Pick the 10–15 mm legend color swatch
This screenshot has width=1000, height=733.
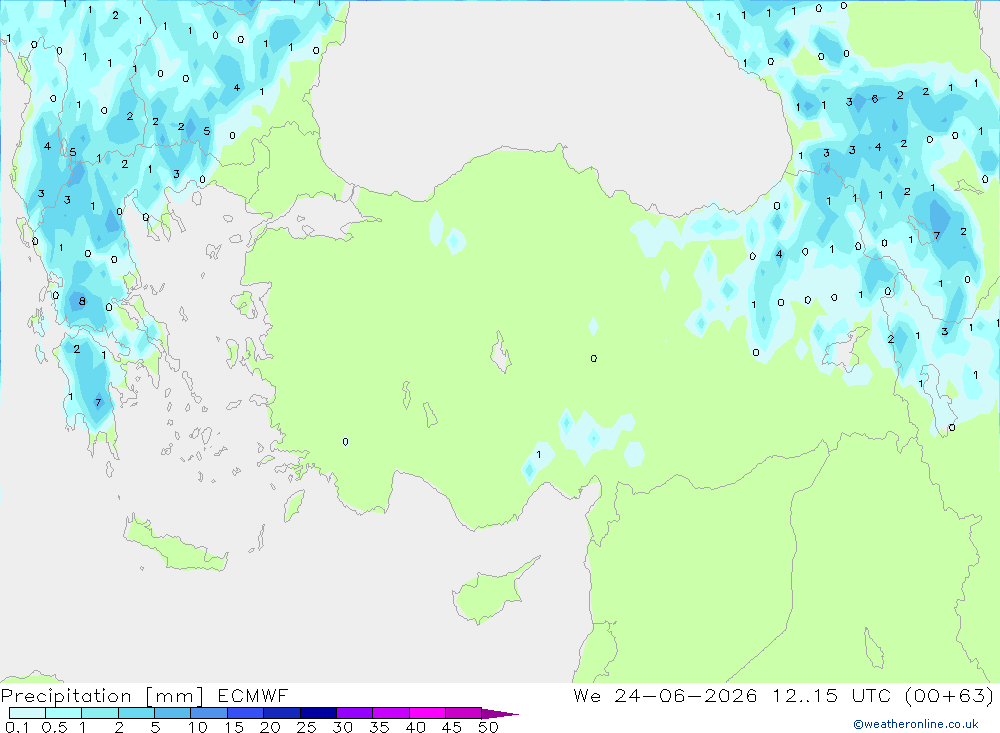coord(209,713)
